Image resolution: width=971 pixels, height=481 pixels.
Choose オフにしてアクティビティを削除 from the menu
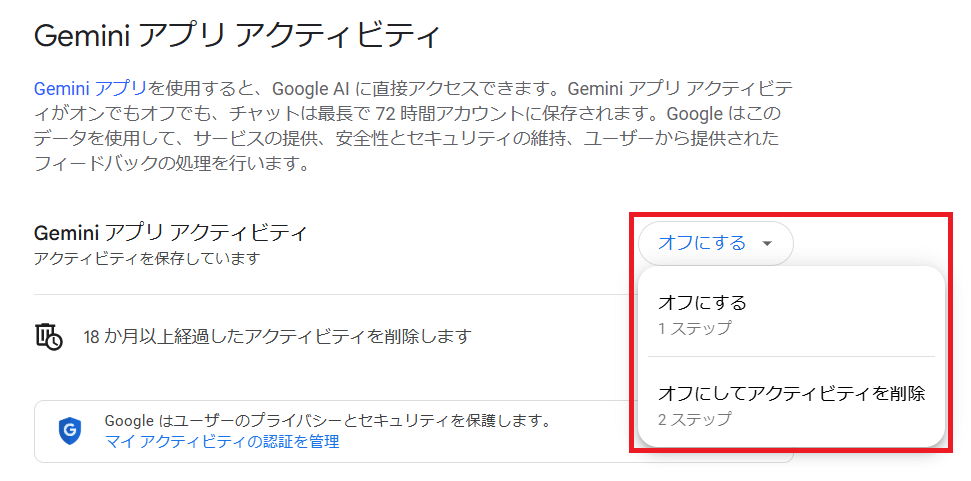791,393
